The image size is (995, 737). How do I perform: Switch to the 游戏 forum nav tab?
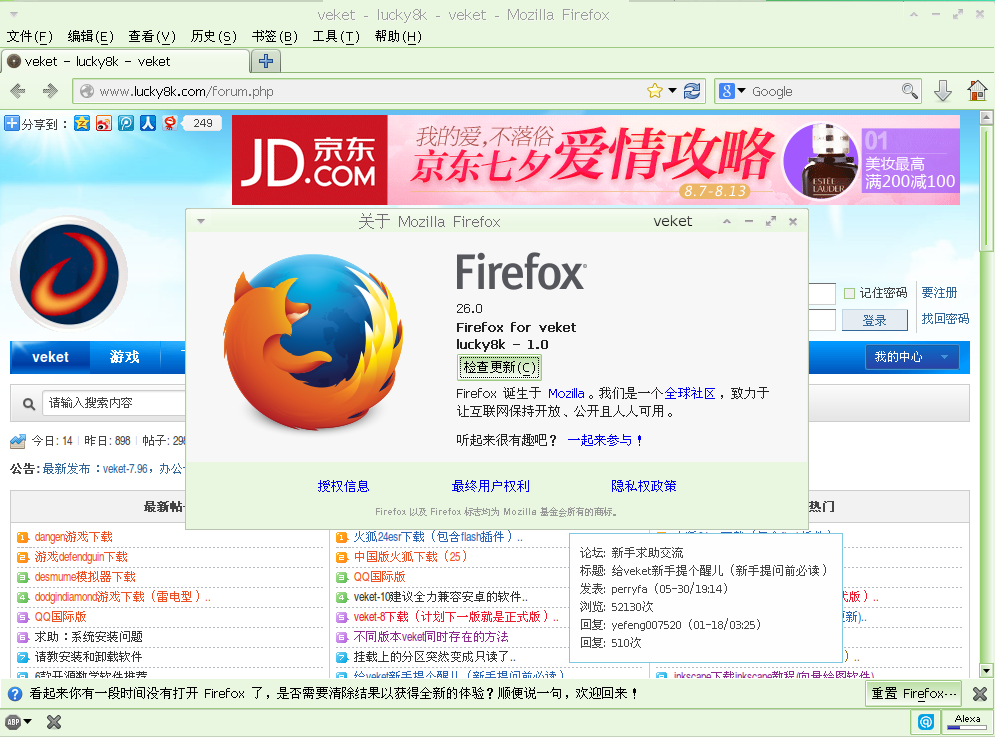pyautogui.click(x=124, y=357)
